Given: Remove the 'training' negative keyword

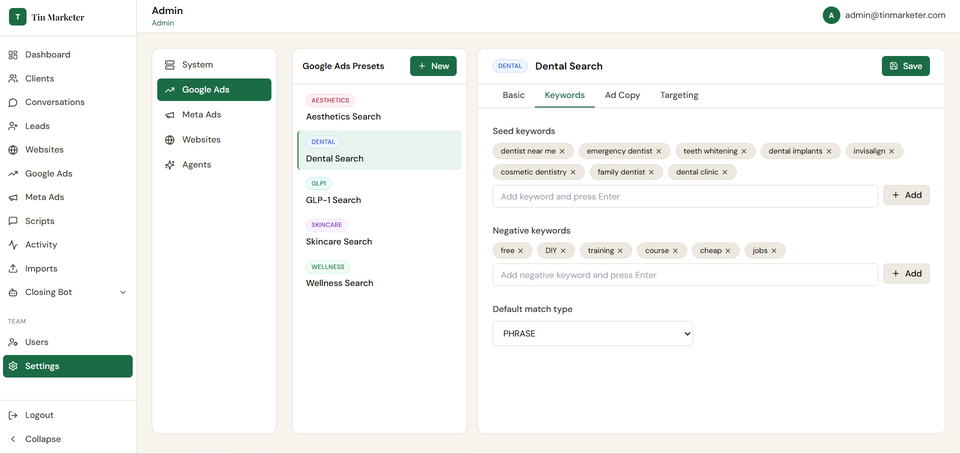Looking at the screenshot, I should point(620,251).
